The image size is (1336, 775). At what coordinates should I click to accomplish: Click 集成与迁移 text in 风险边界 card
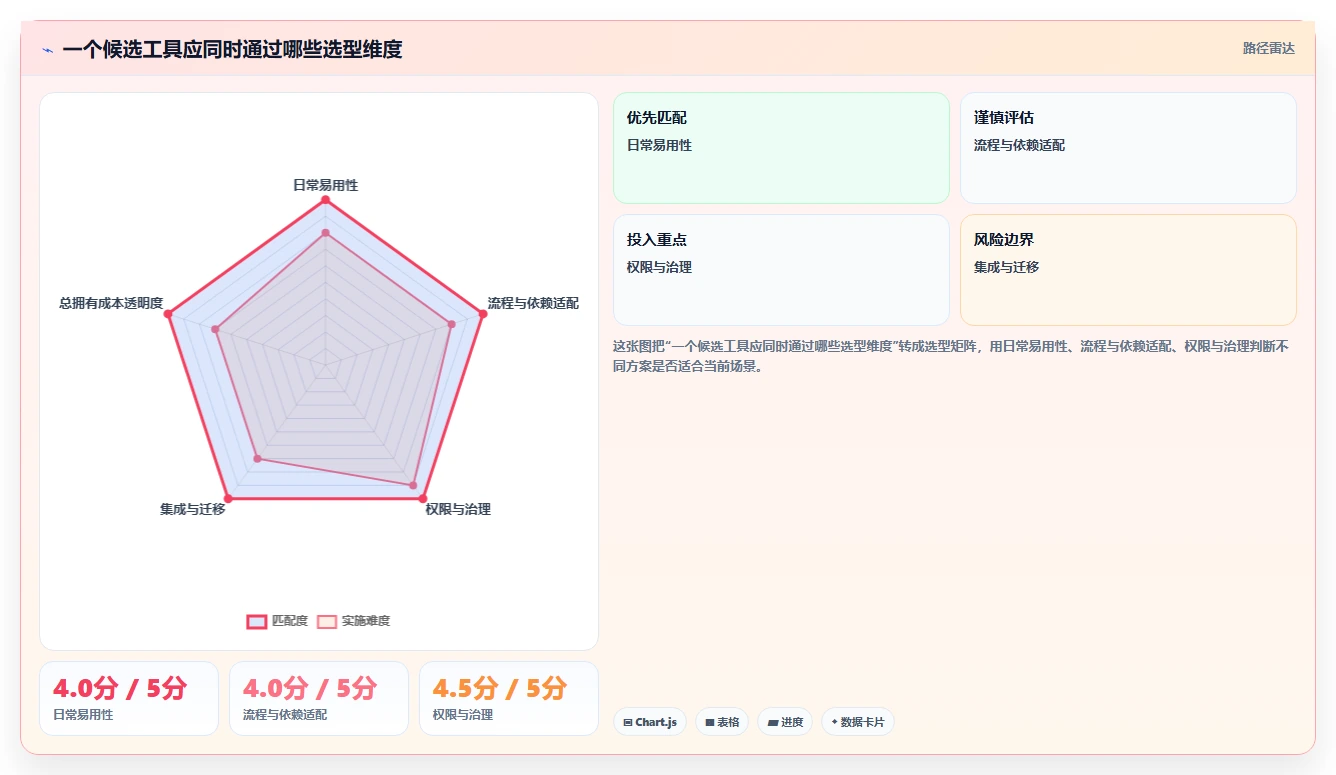pyautogui.click(x=1007, y=267)
